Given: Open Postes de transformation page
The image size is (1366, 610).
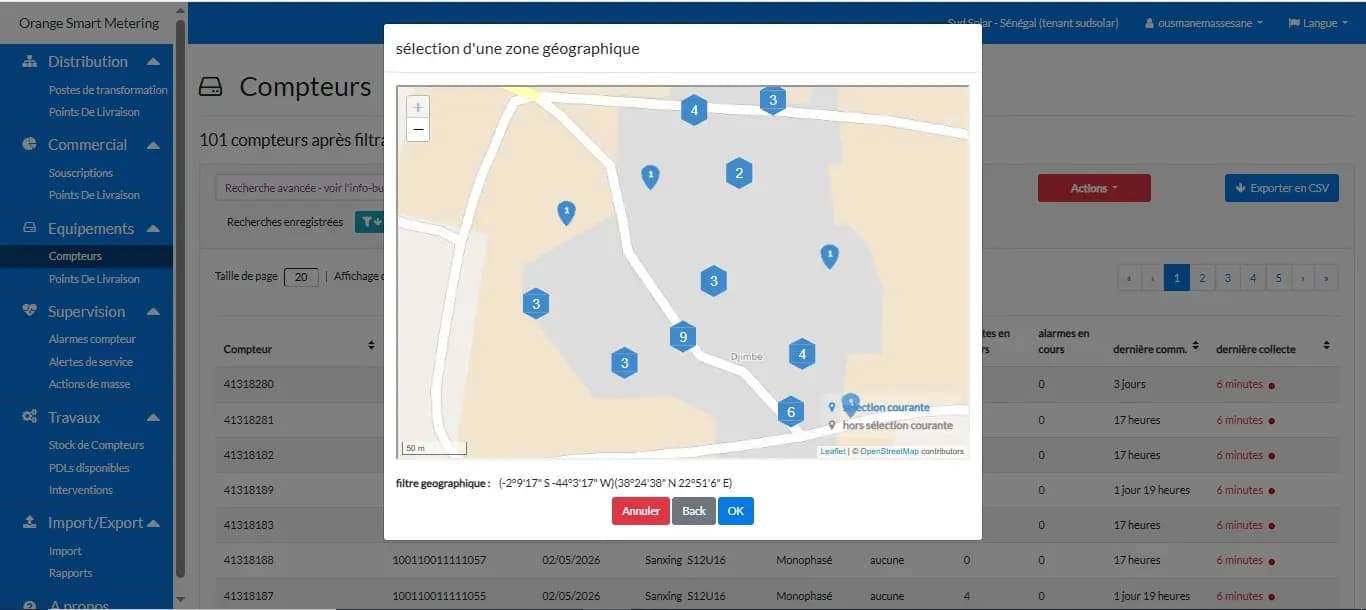Looking at the screenshot, I should (x=108, y=90).
